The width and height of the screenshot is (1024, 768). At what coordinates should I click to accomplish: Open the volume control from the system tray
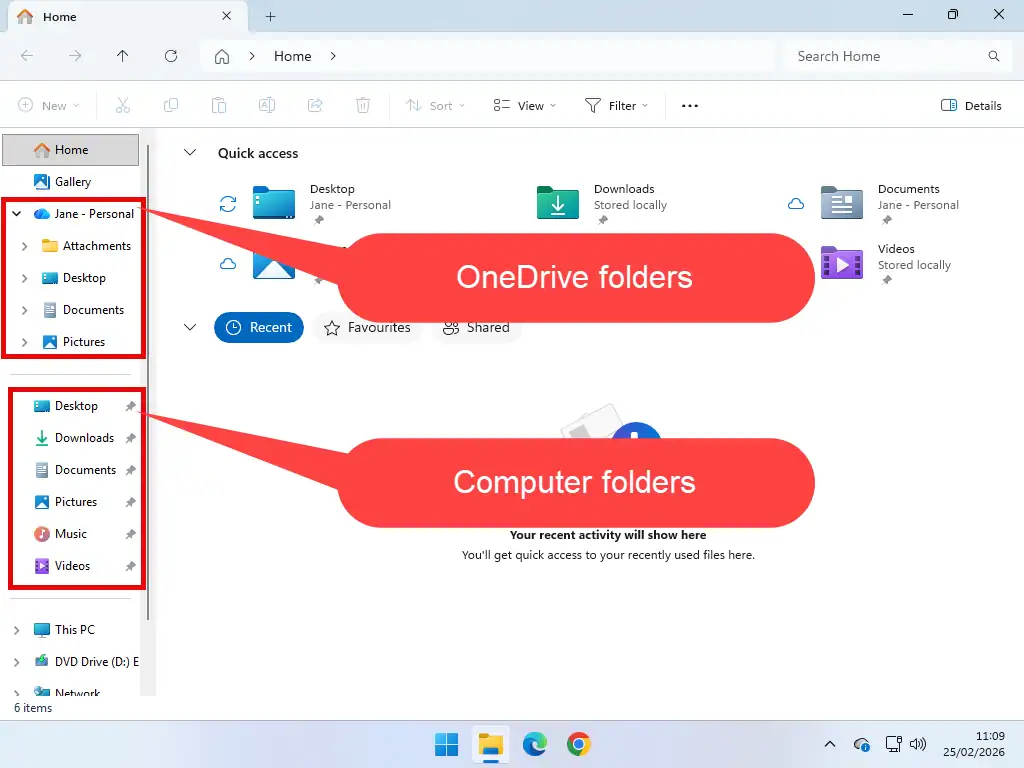pyautogui.click(x=917, y=744)
